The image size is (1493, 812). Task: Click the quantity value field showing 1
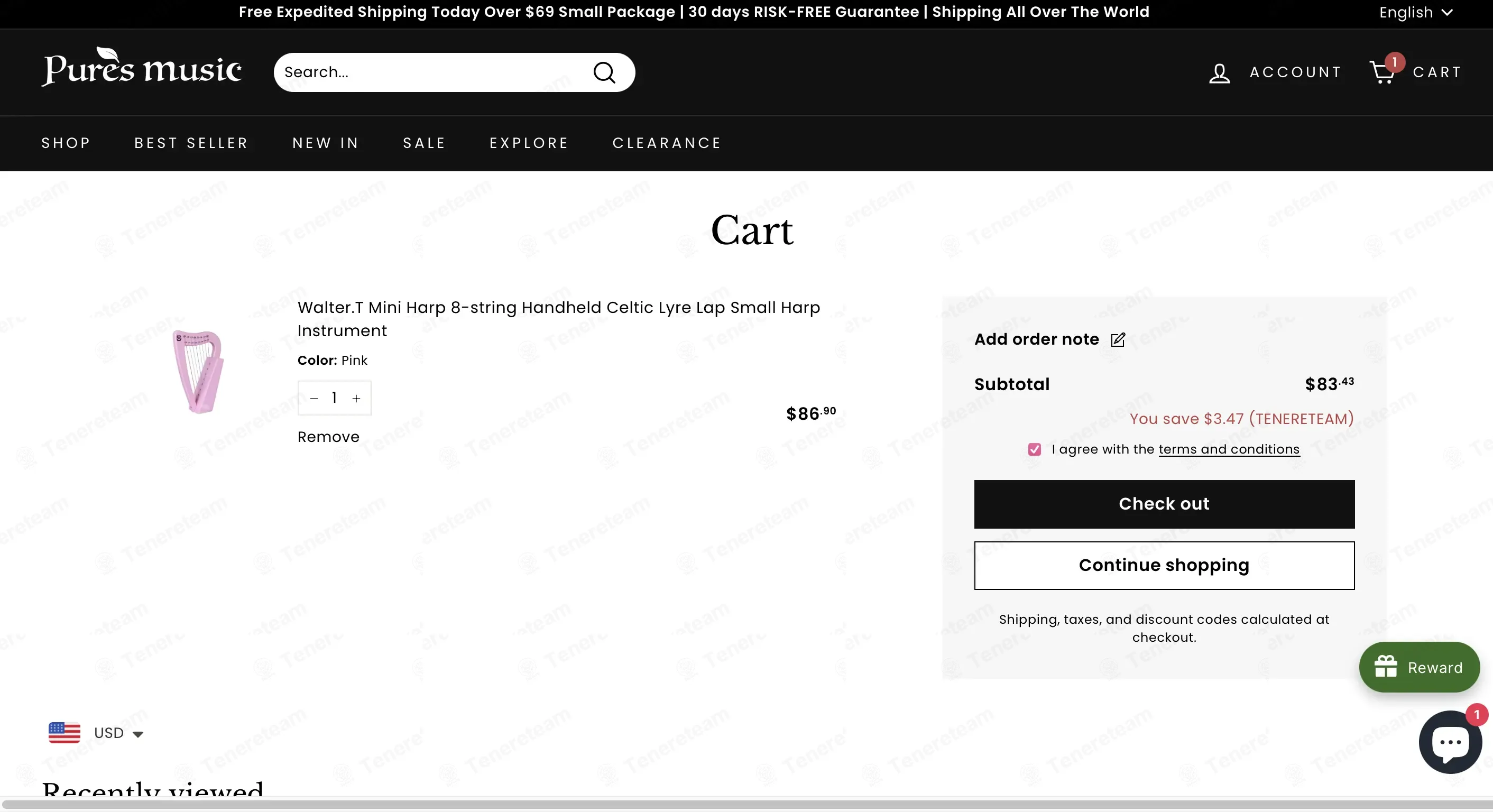pyautogui.click(x=335, y=398)
